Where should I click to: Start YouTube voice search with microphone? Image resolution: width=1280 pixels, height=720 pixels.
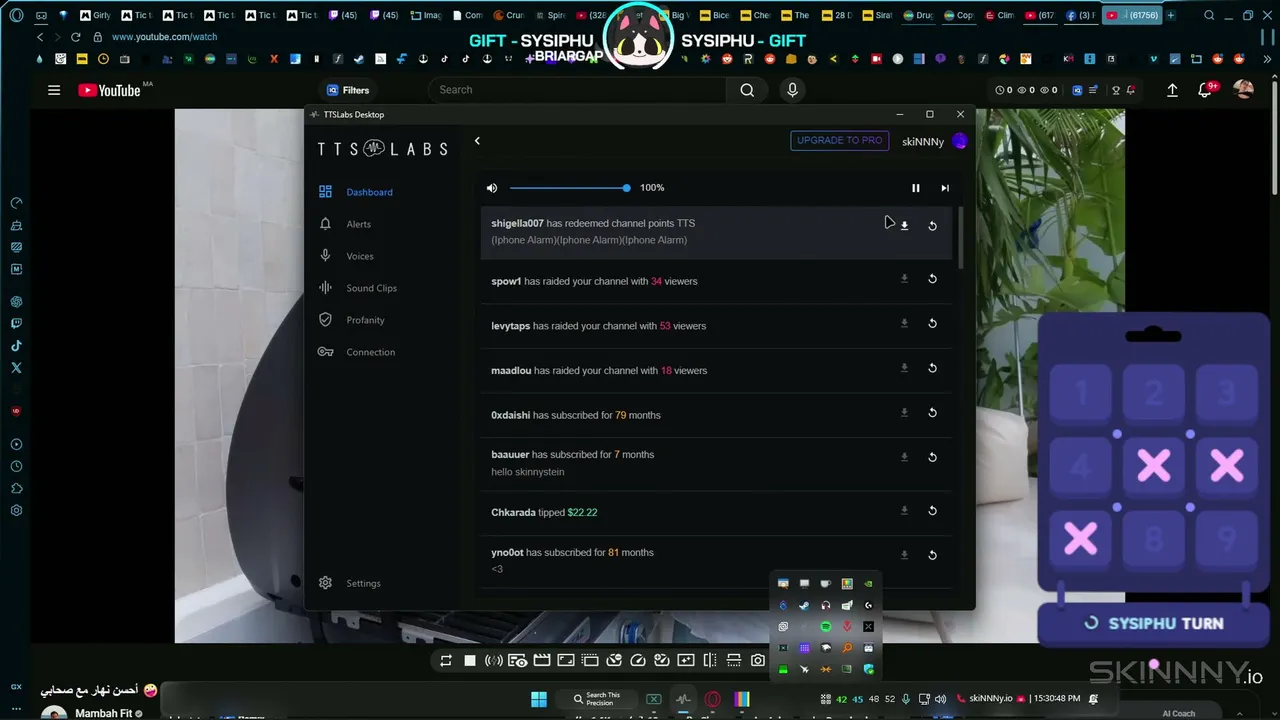click(x=792, y=90)
